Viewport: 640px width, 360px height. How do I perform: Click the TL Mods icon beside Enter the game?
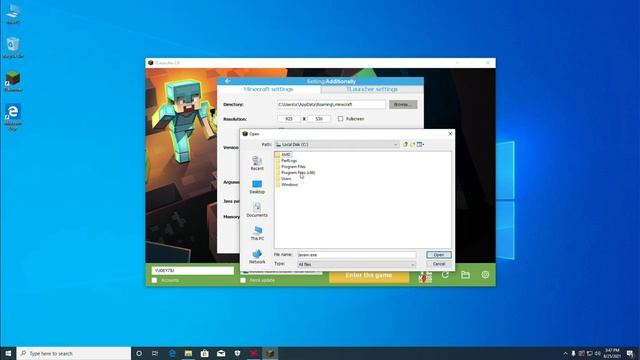425,277
